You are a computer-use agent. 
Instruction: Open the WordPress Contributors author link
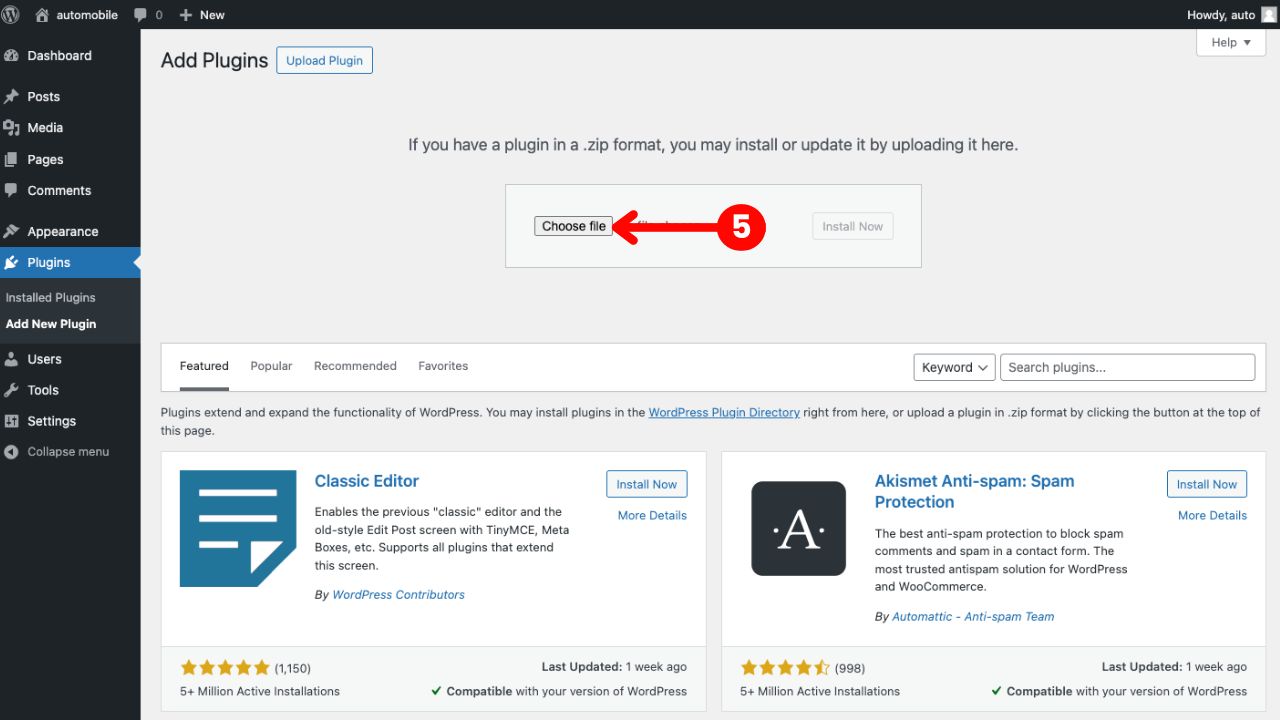398,595
